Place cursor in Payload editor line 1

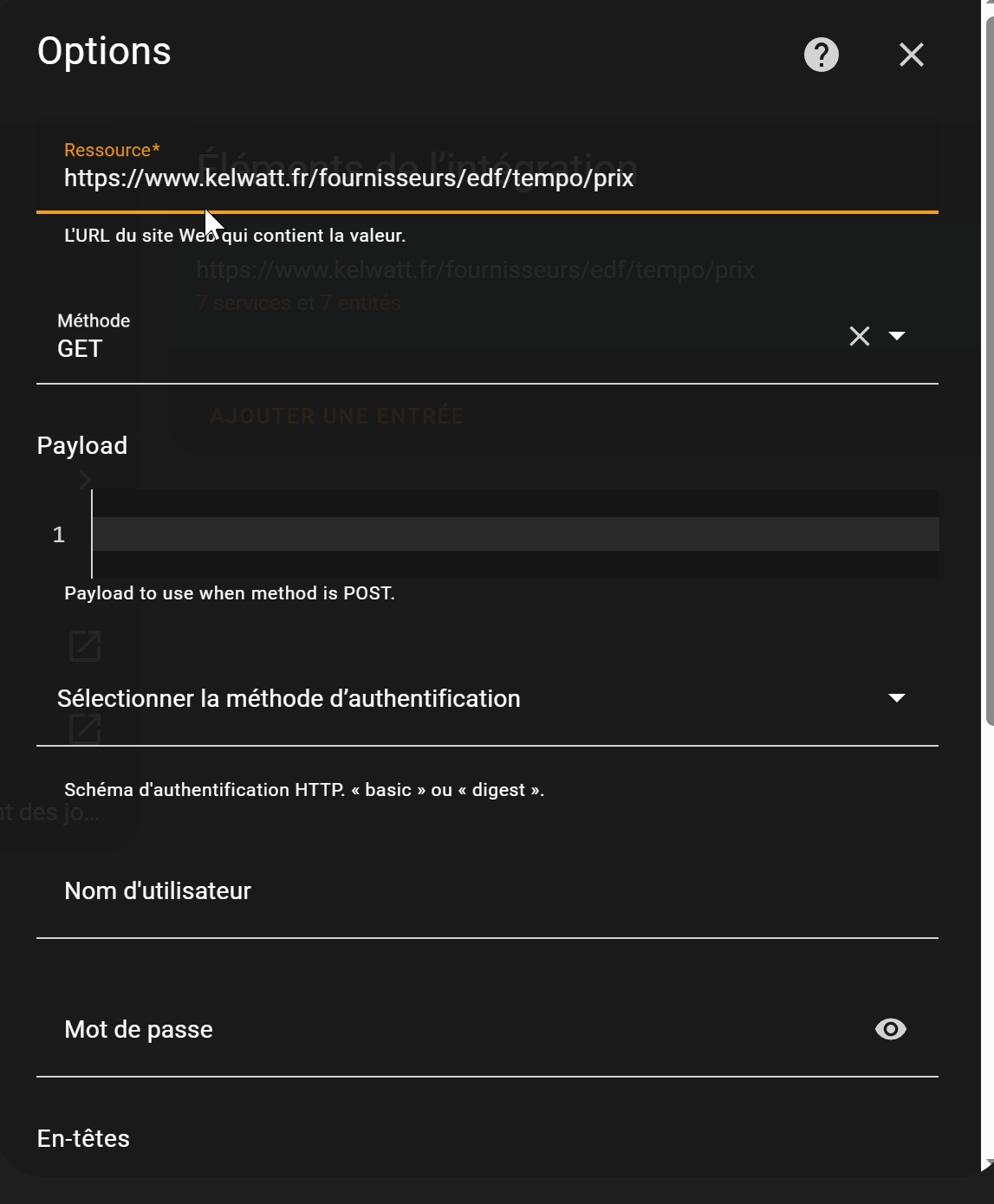tap(511, 534)
